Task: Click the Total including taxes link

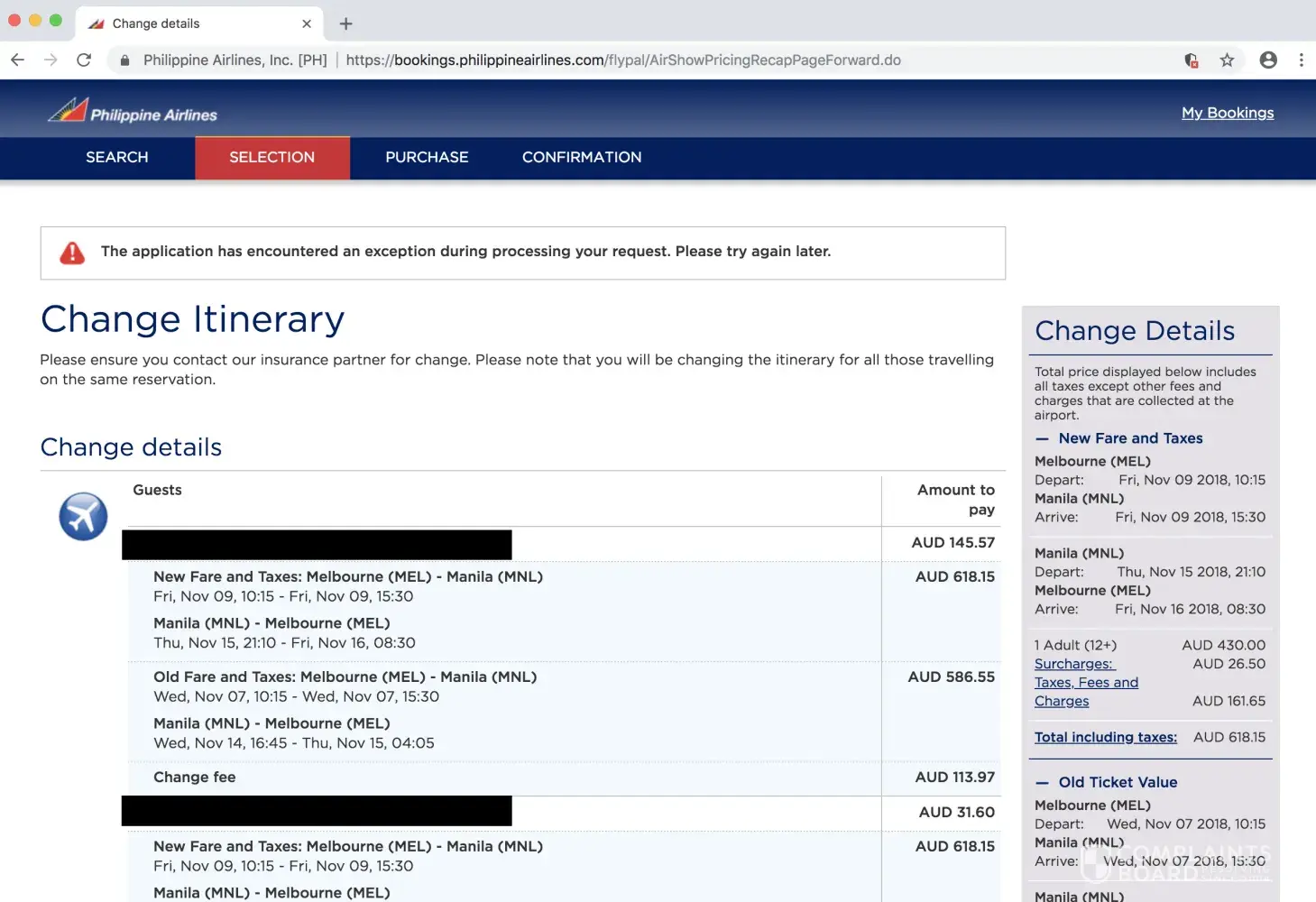Action: [x=1105, y=737]
